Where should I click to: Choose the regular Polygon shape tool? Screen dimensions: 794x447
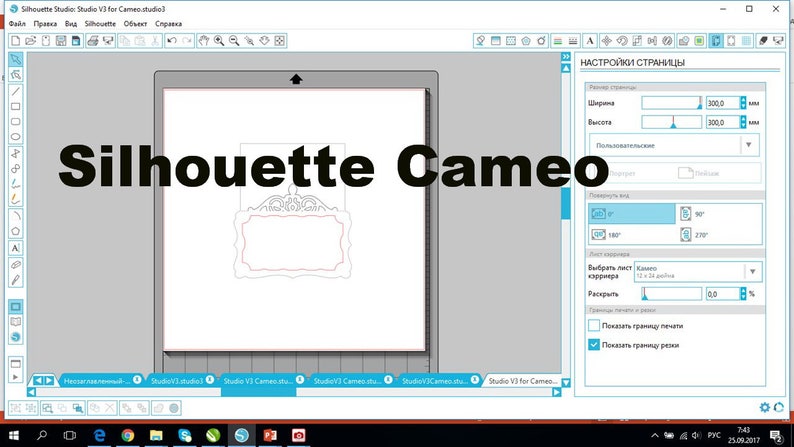pyautogui.click(x=16, y=231)
